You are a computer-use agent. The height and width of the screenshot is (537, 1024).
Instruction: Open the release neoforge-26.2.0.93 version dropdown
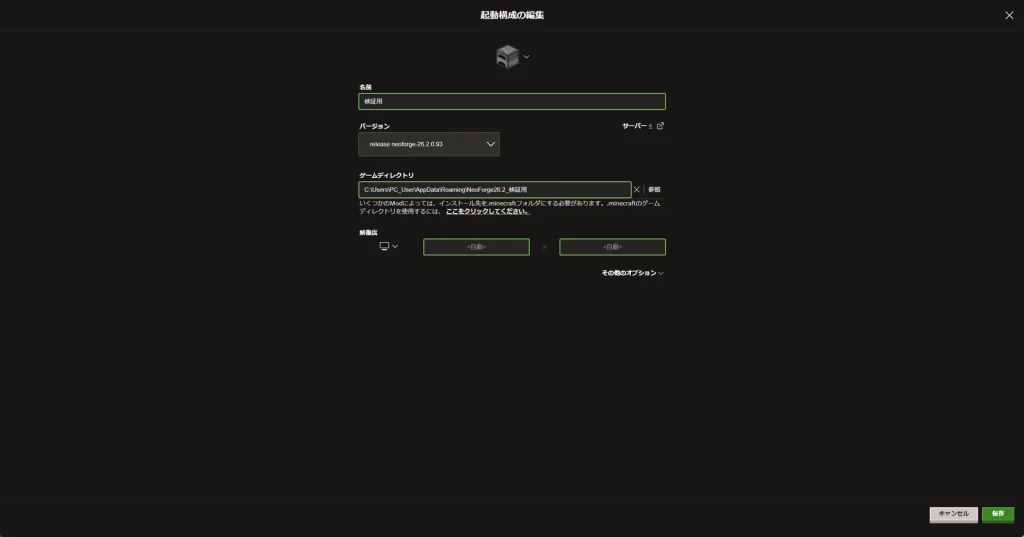coord(429,144)
